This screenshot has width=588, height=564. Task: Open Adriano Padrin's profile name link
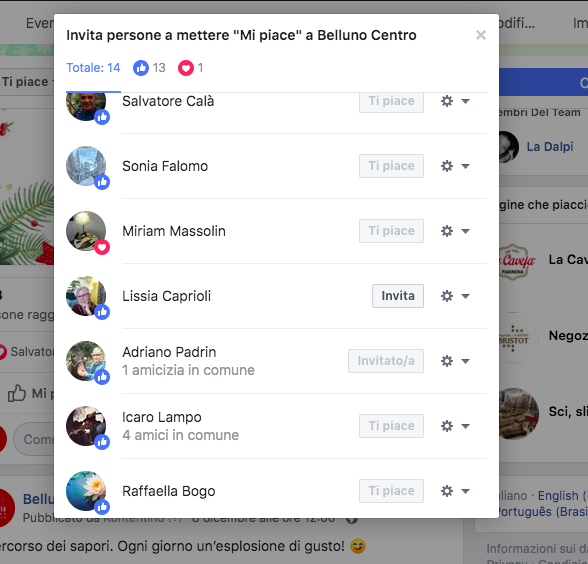[x=169, y=352]
